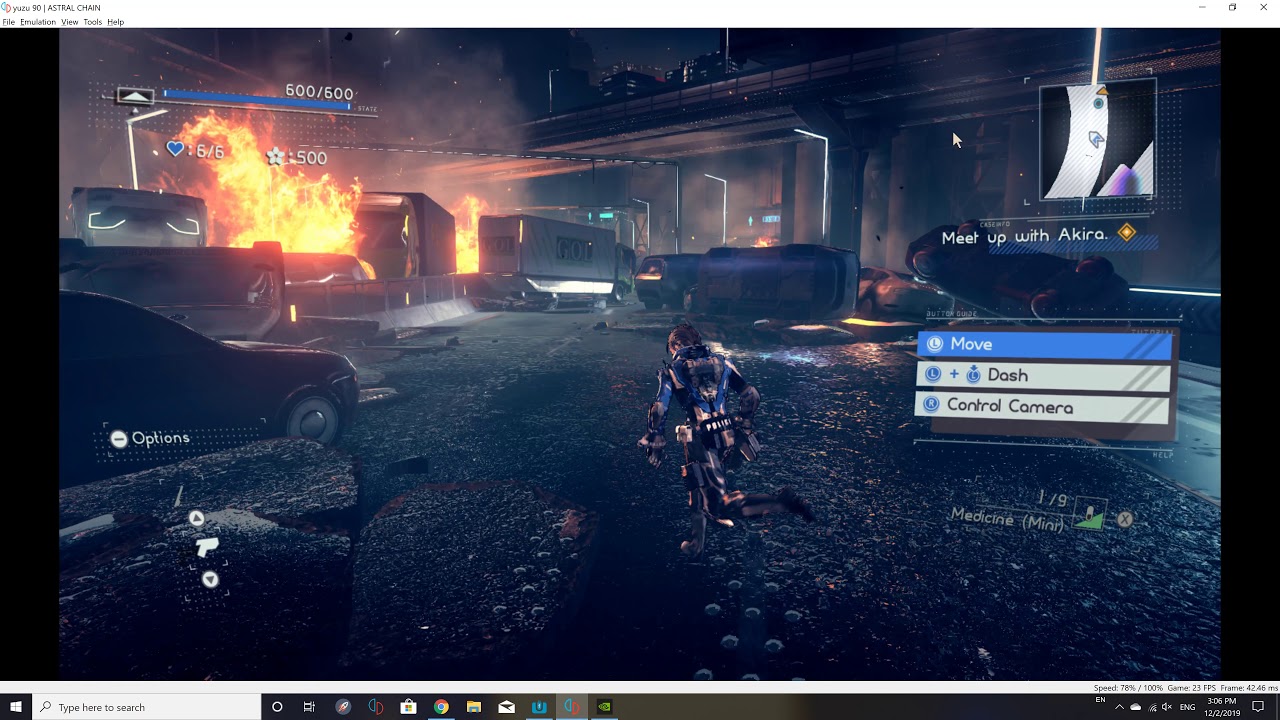Screen dimensions: 1280x720
Task: Click the R stick icon beside Control Camera
Action: point(931,405)
